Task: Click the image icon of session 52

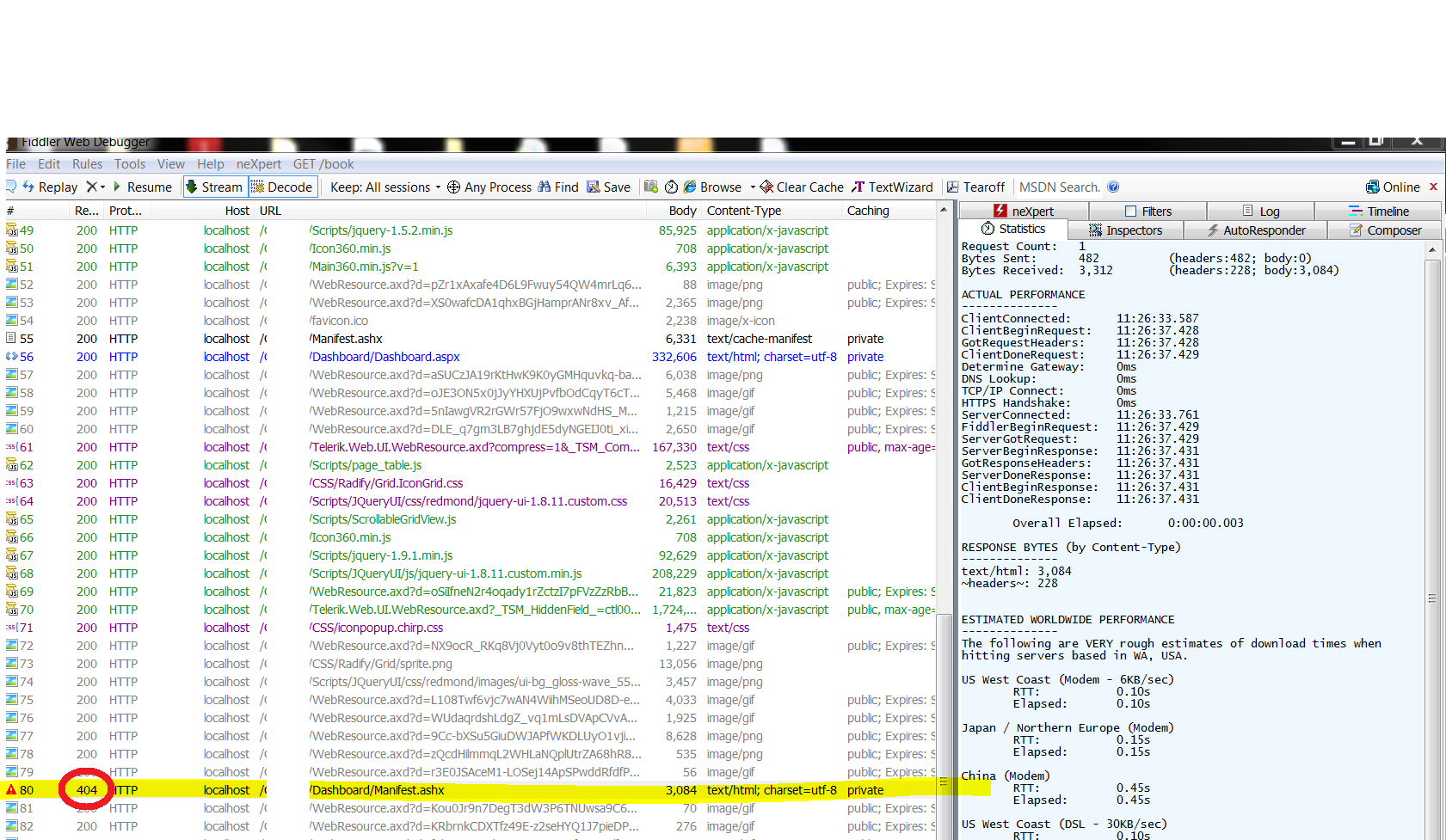Action: click(x=12, y=285)
